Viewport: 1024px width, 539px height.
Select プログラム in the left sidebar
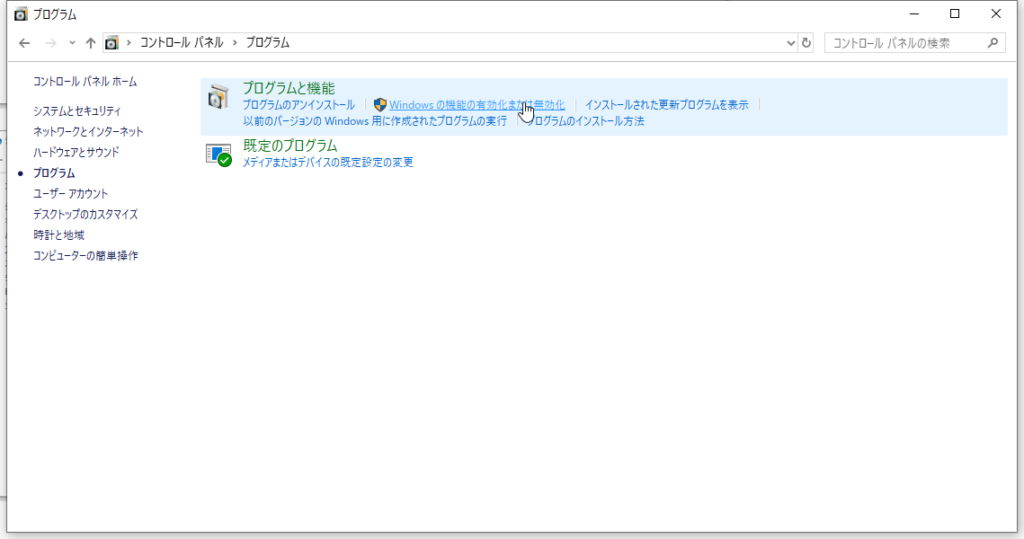click(x=54, y=173)
